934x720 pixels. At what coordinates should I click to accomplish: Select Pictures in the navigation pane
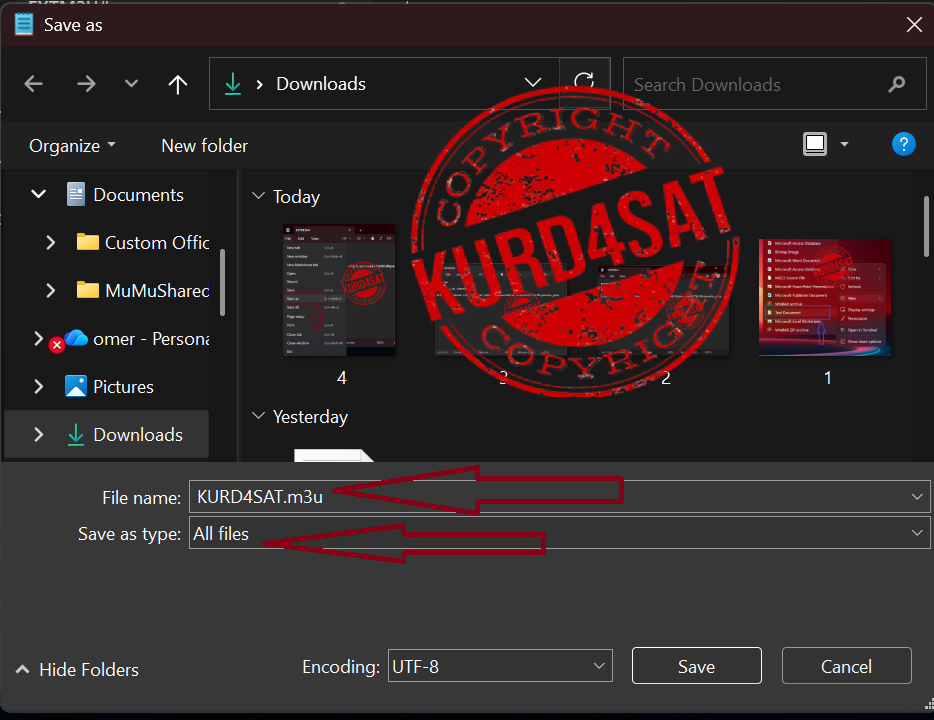123,387
